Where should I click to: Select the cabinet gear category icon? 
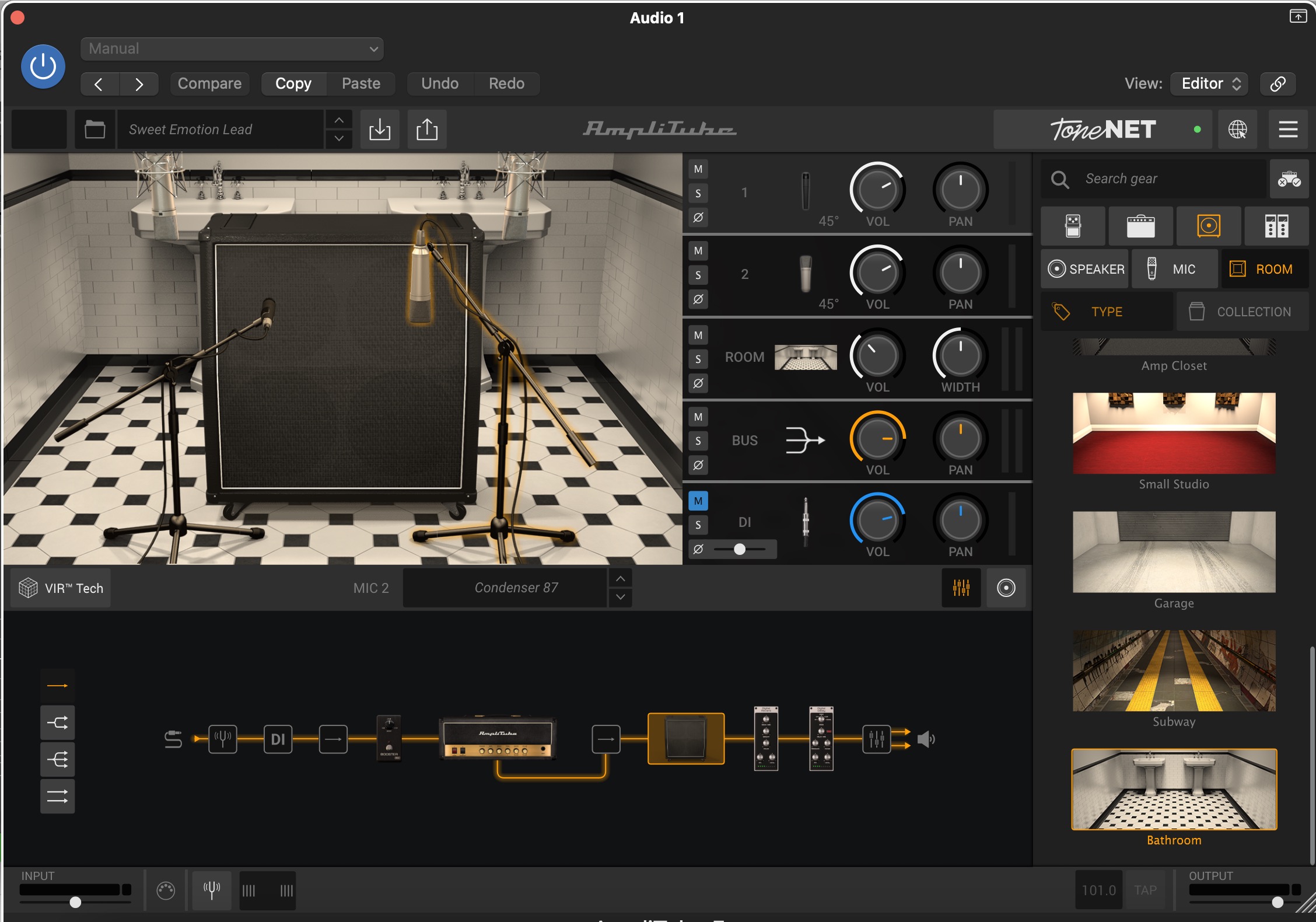point(1209,226)
